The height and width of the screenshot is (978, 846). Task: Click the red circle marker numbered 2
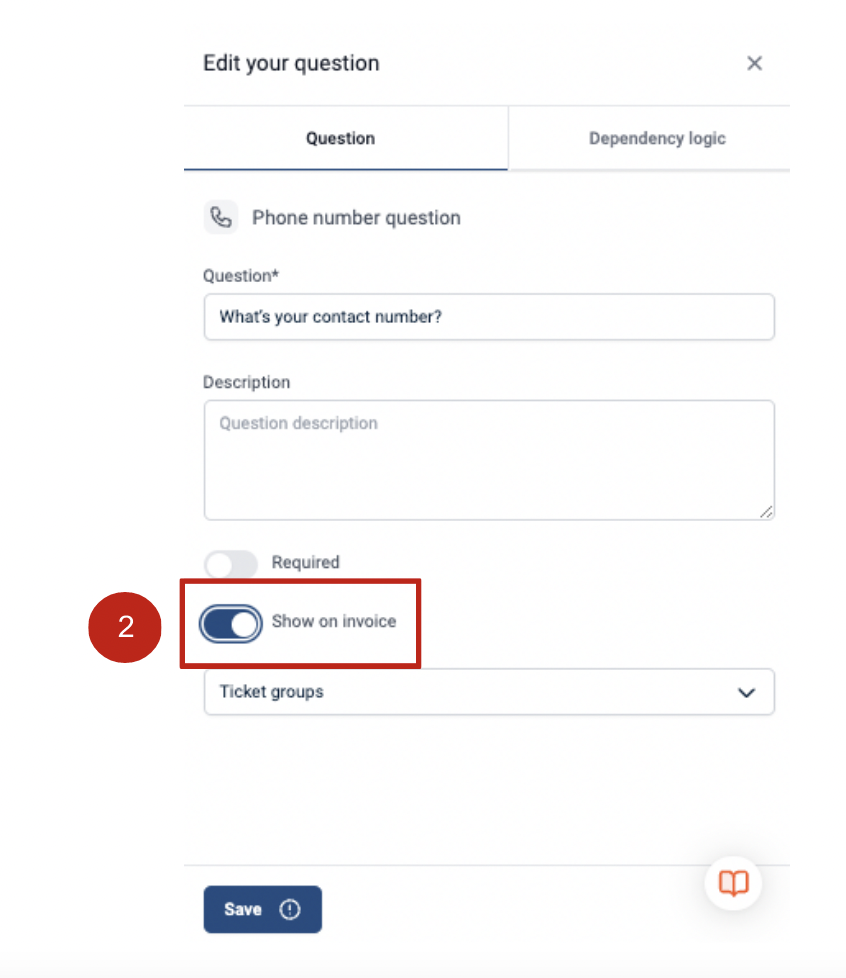click(124, 627)
